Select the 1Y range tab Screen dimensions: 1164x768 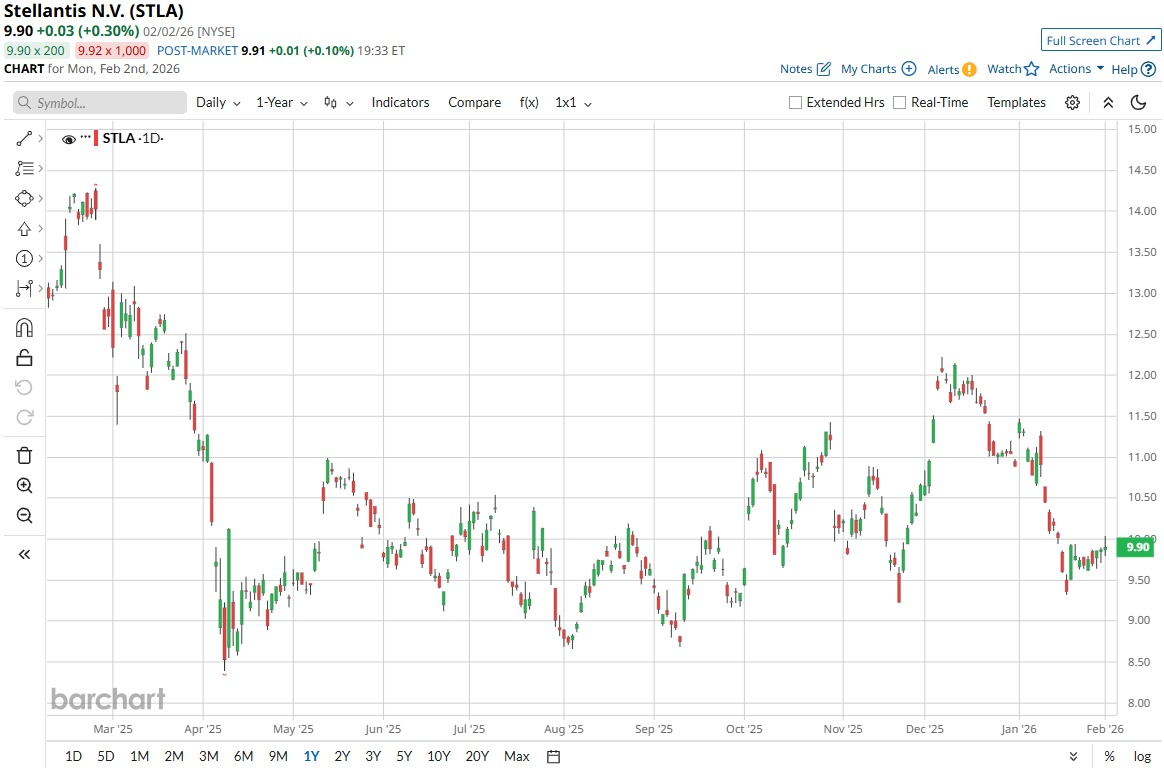[x=311, y=755]
